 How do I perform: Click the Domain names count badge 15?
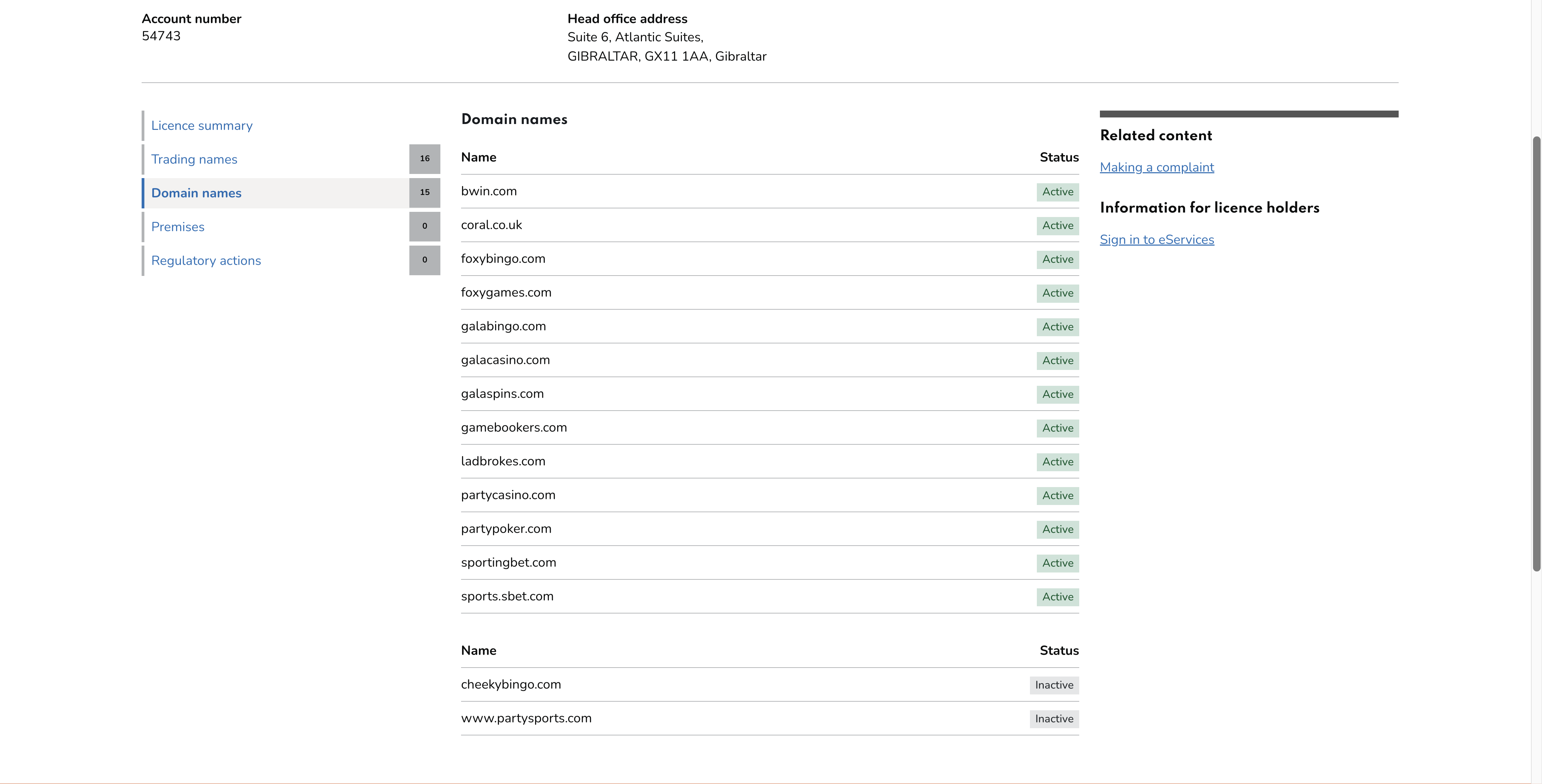[x=425, y=193]
